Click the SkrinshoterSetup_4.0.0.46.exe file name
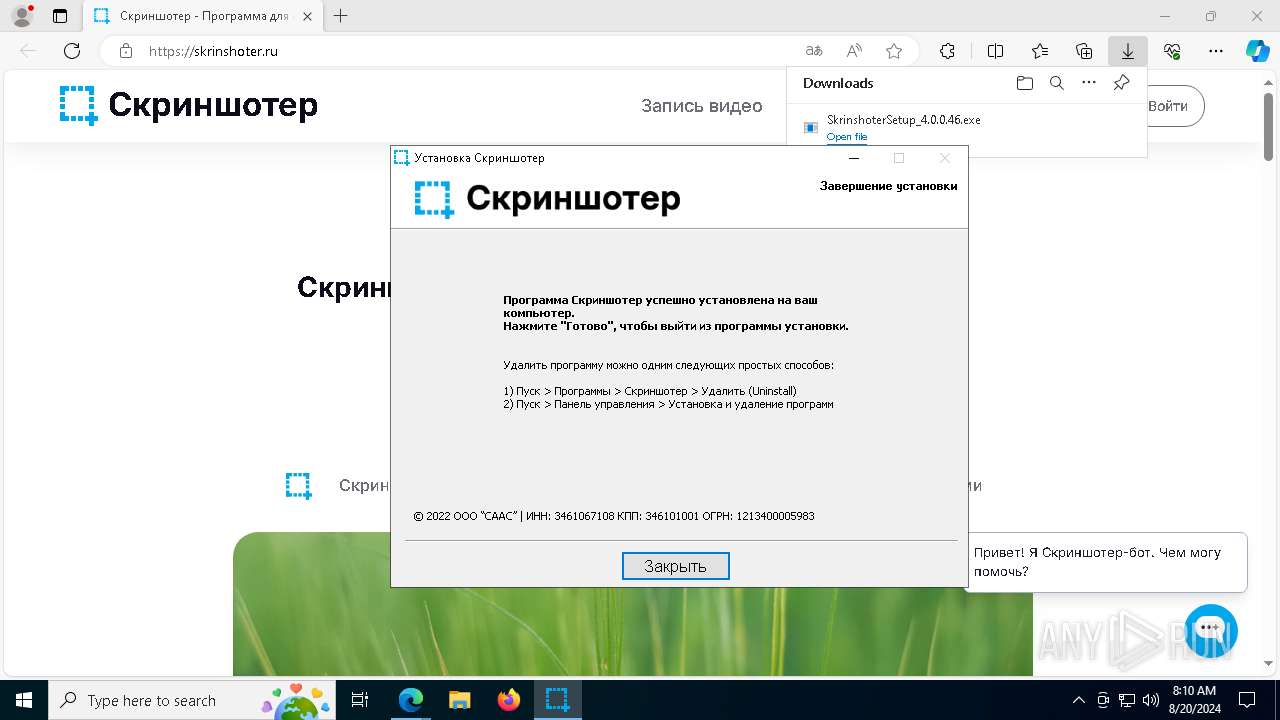This screenshot has height=720, width=1280. tap(903, 119)
